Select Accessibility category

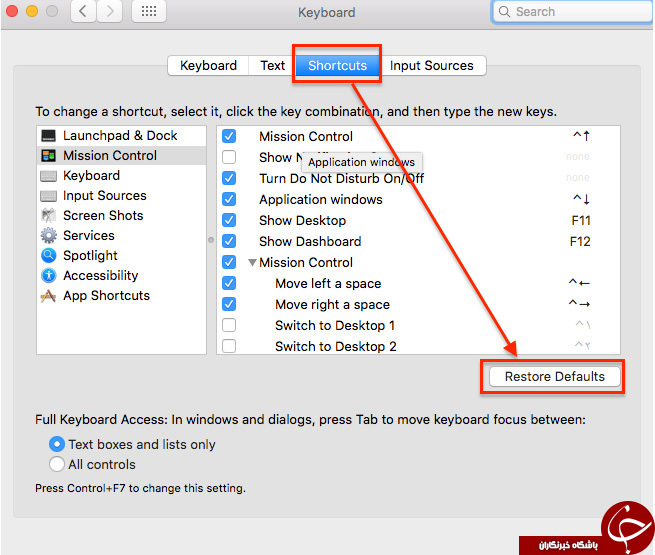point(121,275)
